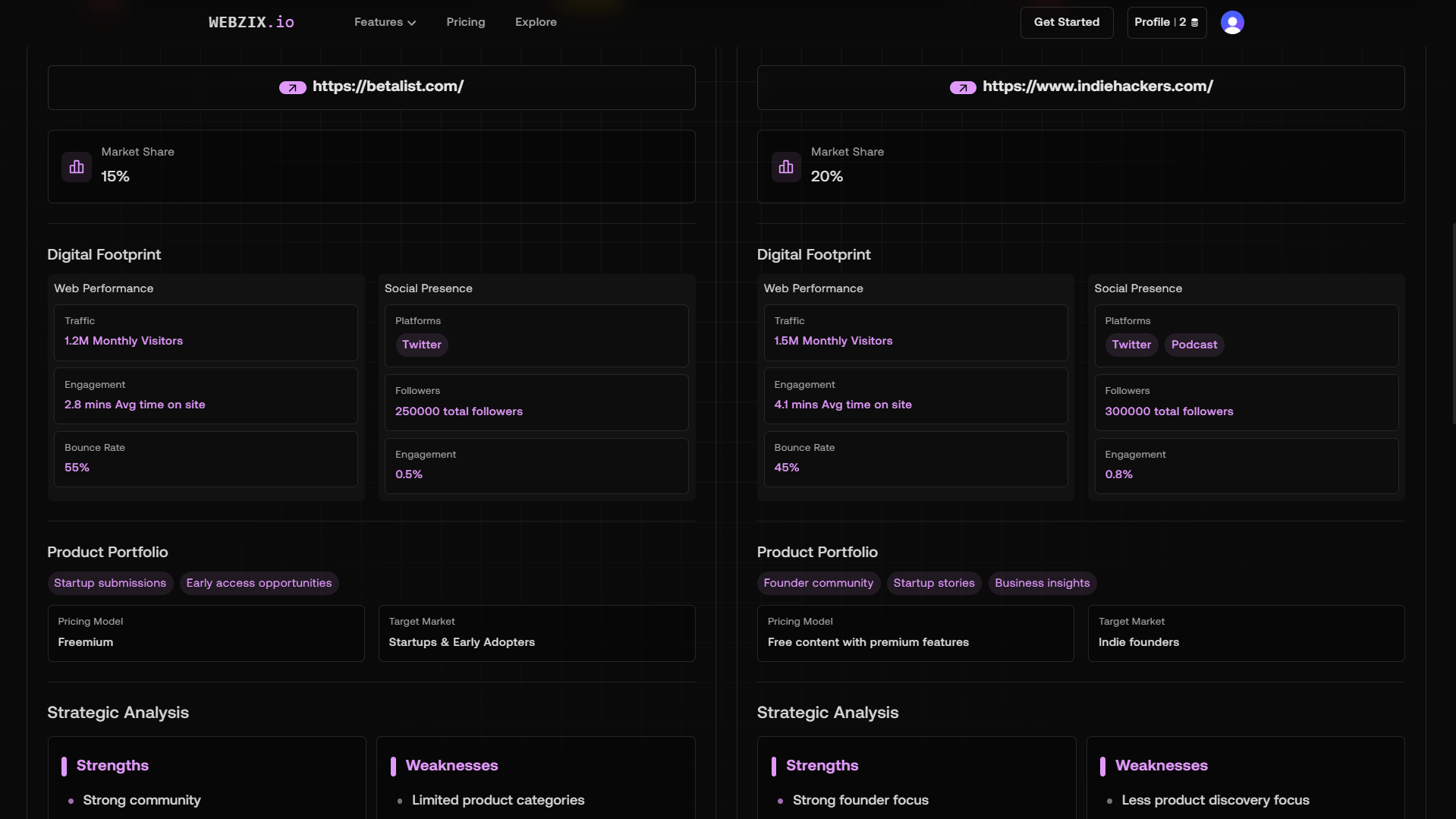
Task: Click the Strong community strength item
Action: click(x=142, y=800)
